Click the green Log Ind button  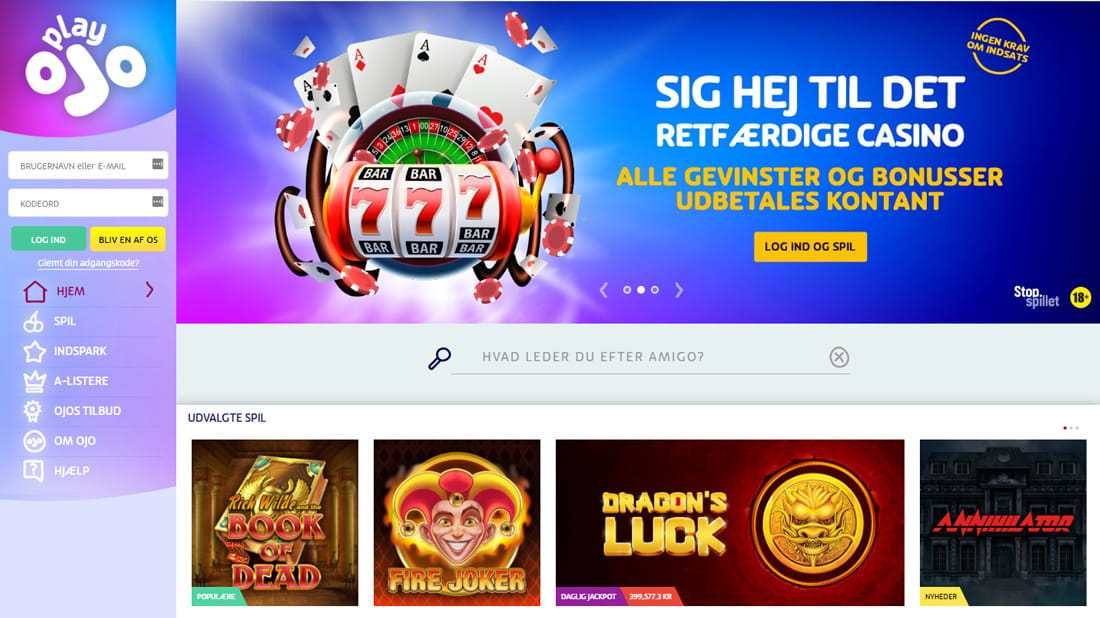tap(48, 239)
